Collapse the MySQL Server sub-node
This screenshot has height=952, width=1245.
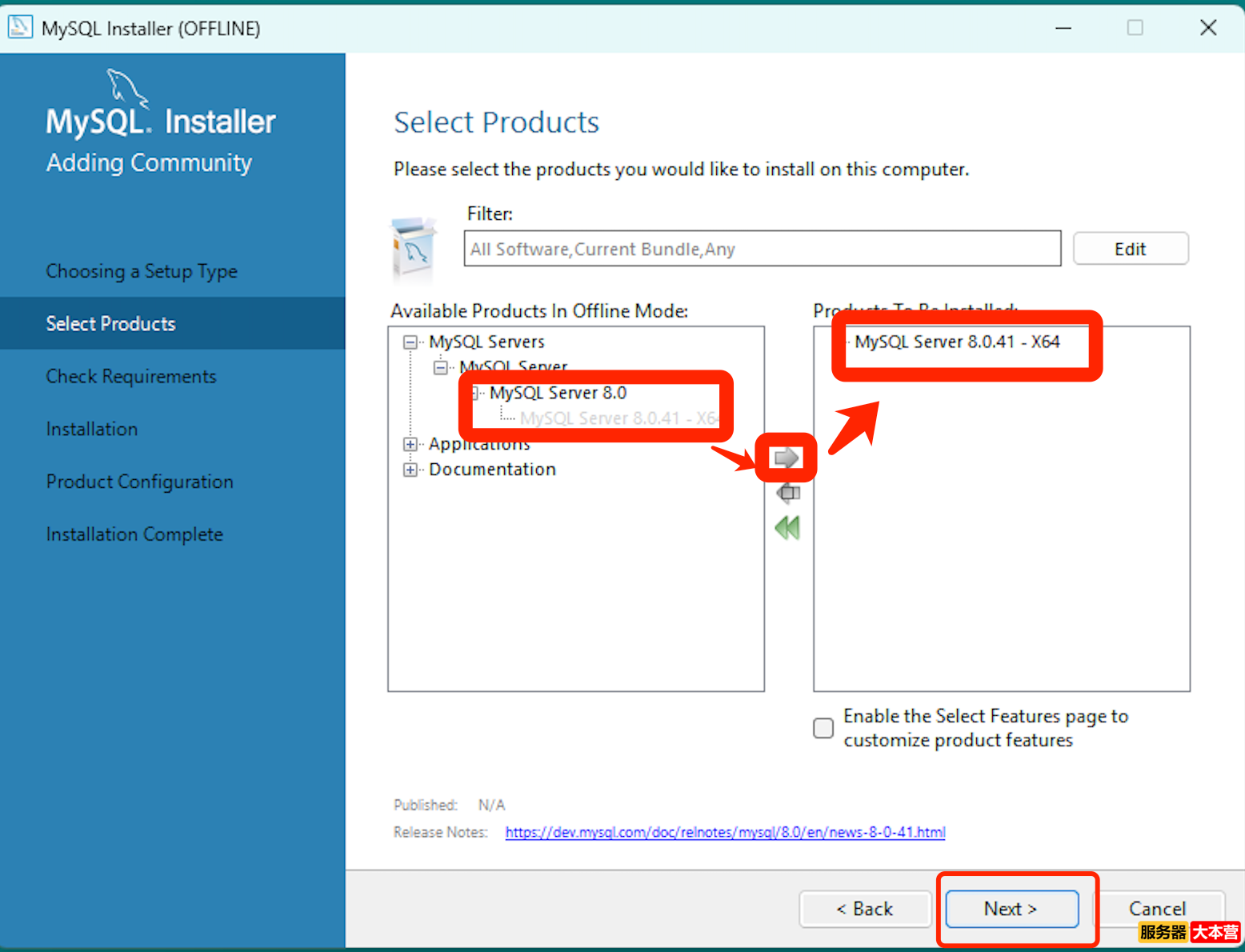click(441, 368)
